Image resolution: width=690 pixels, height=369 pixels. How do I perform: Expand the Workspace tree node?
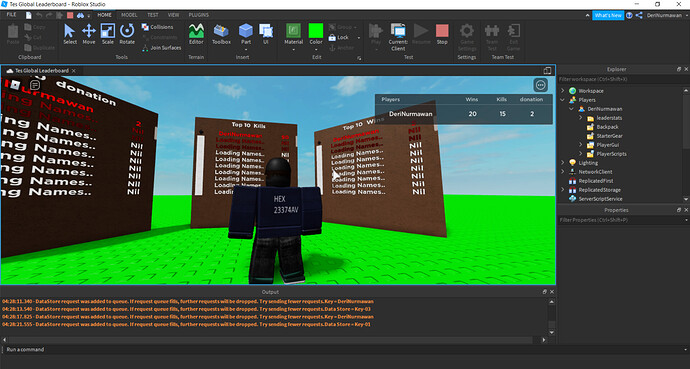(x=562, y=91)
